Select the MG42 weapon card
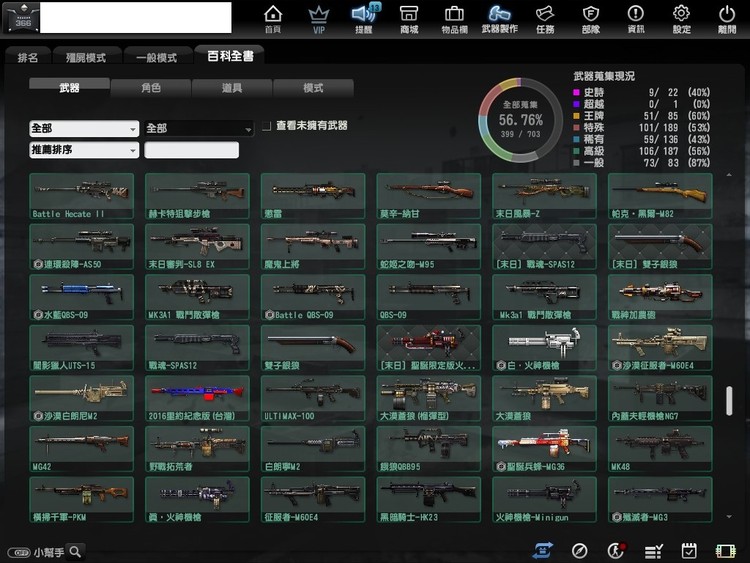Viewport: 750px width, 563px height. [81, 449]
